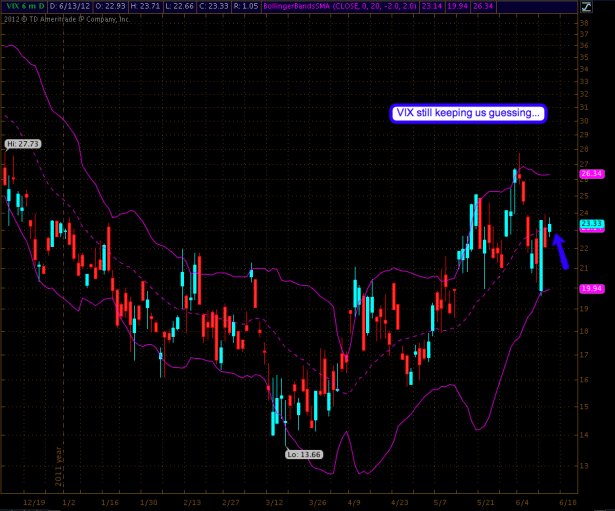Screen dimensions: 615x511
Task: Click the Hi: 27.73 price bubble
Action: tap(21, 145)
